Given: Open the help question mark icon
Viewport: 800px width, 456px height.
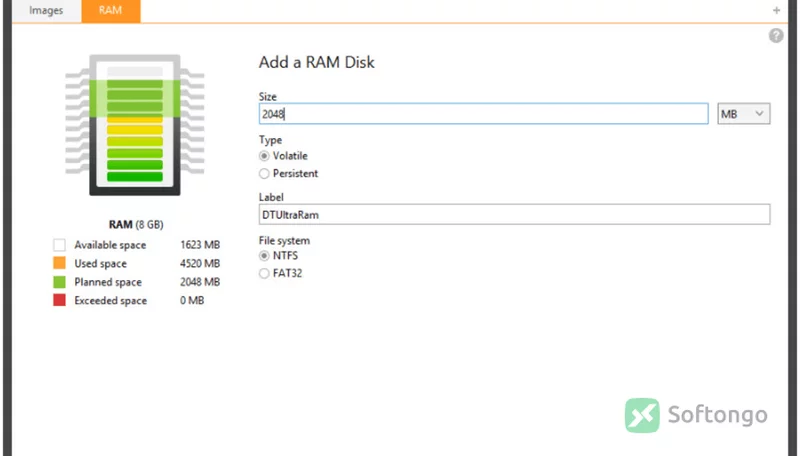Looking at the screenshot, I should [776, 36].
